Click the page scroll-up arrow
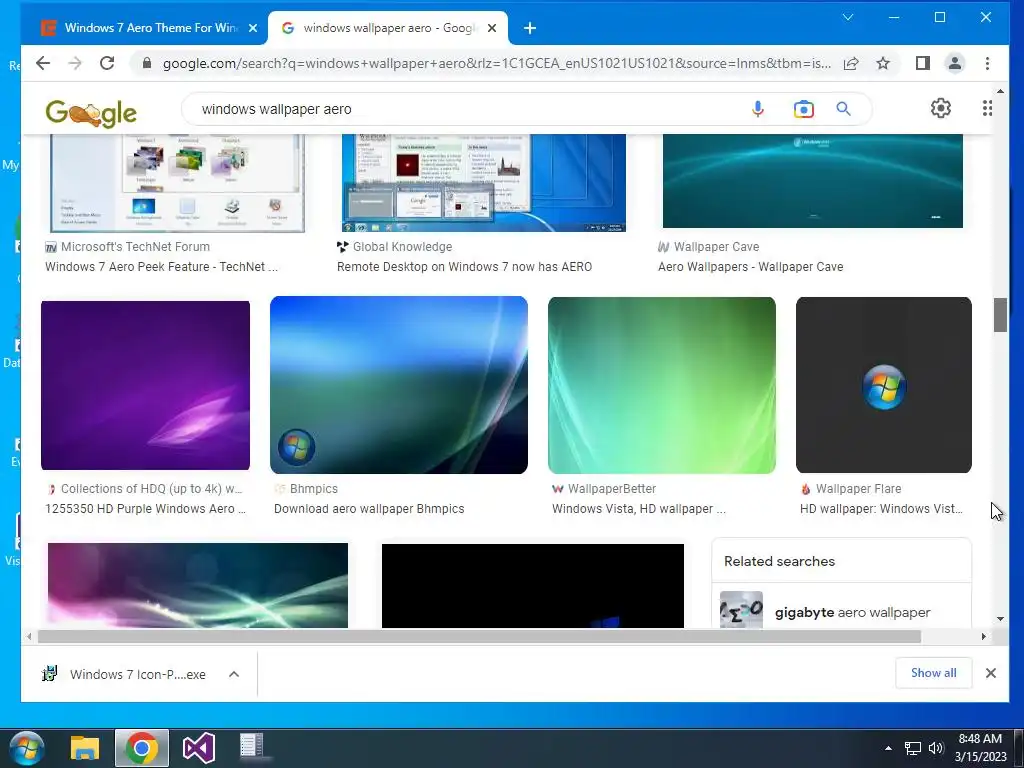This screenshot has height=768, width=1024. [x=1000, y=91]
